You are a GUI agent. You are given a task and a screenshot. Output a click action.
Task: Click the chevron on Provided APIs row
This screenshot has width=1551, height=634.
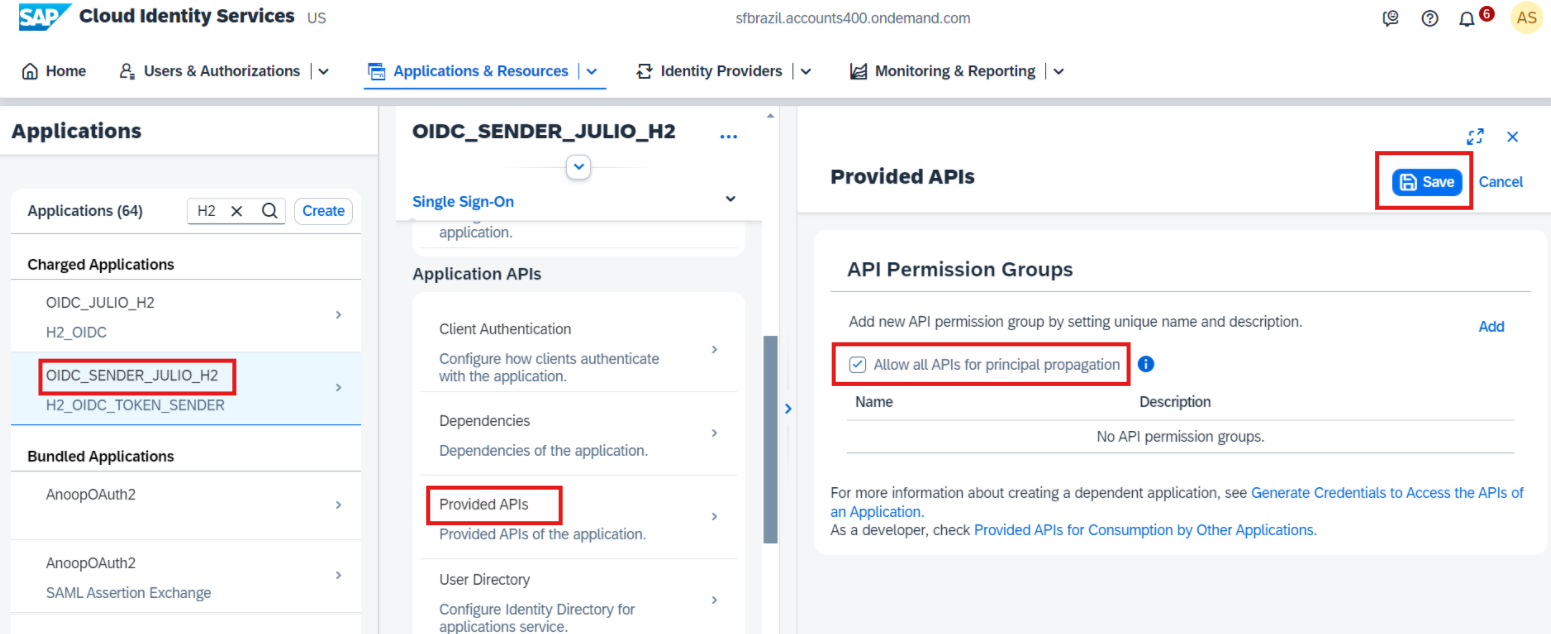pos(714,516)
